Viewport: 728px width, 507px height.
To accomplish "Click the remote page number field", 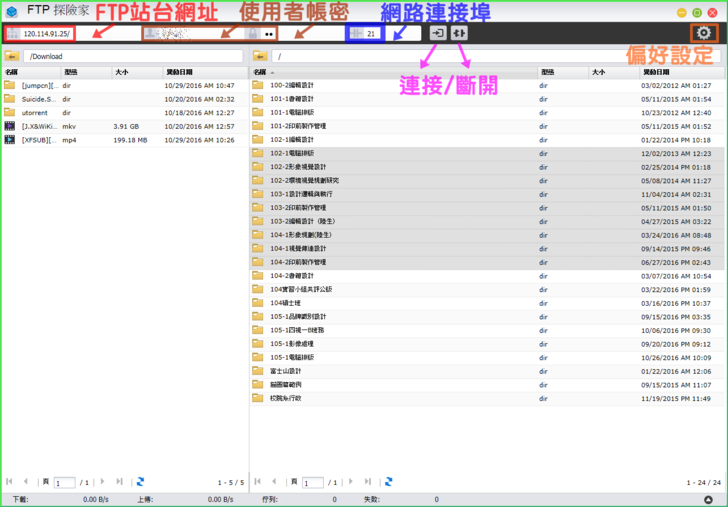I will [310, 483].
